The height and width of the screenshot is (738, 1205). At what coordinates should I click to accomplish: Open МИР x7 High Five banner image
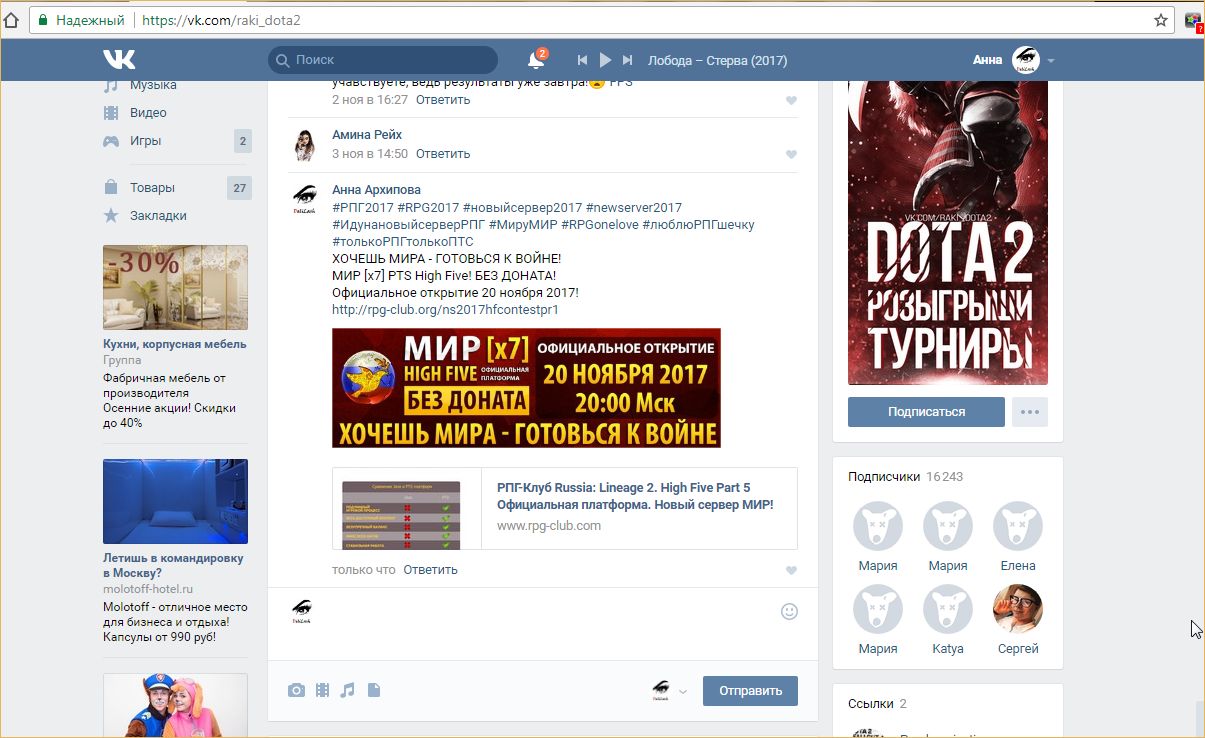(x=526, y=388)
